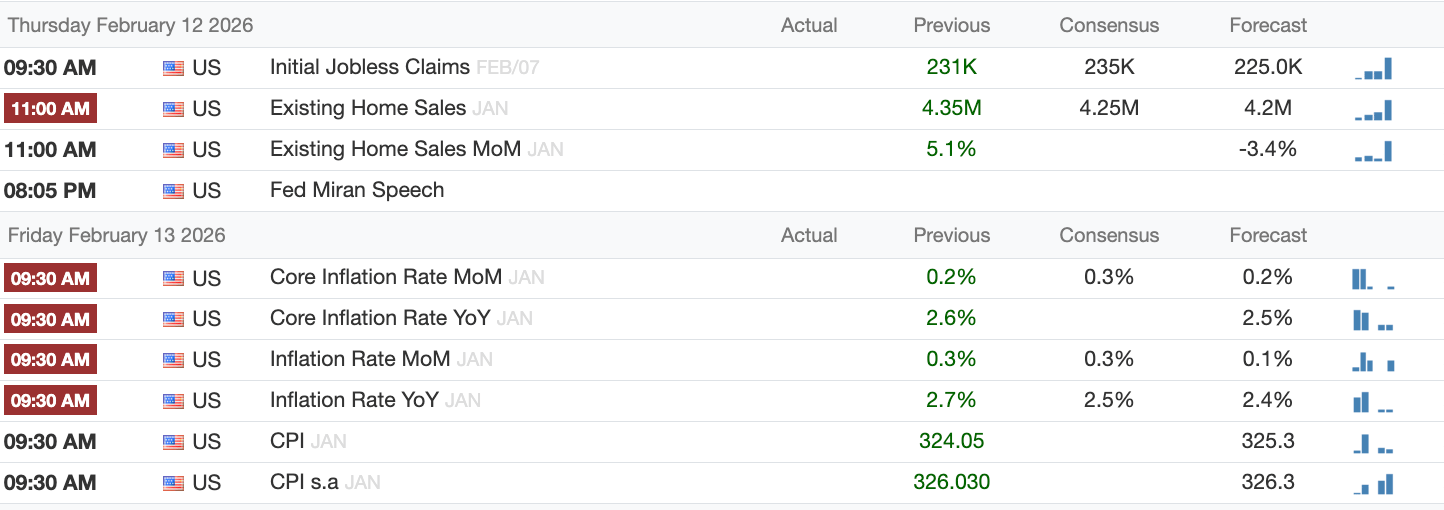Screen dimensions: 1444x510
Task: Open the Core Inflation Rate MoM chart icon
Action: 1372,279
